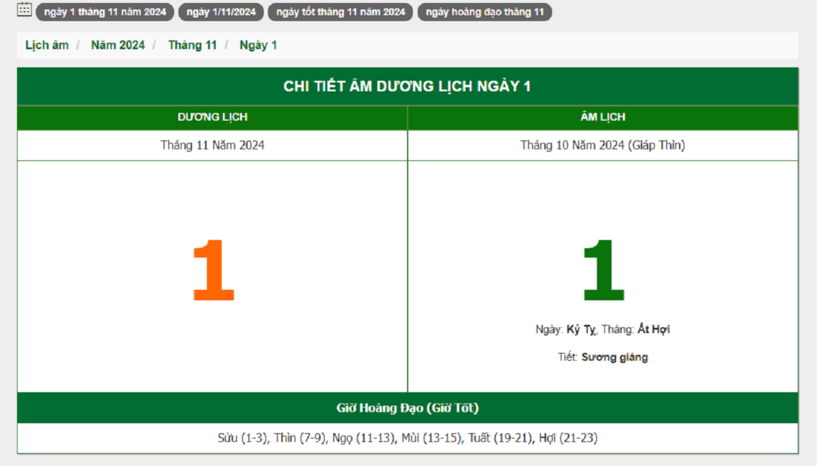Navigate to 'Tháng 11' breadcrumb link

tap(192, 45)
